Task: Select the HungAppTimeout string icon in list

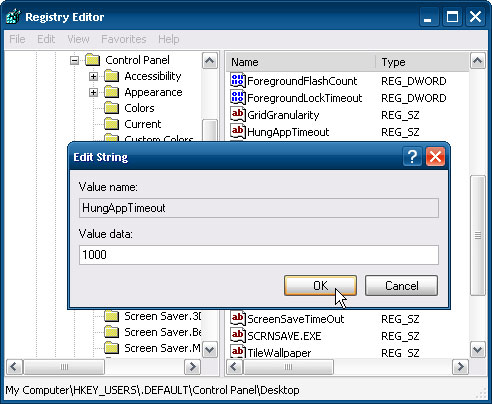Action: pyautogui.click(x=238, y=132)
